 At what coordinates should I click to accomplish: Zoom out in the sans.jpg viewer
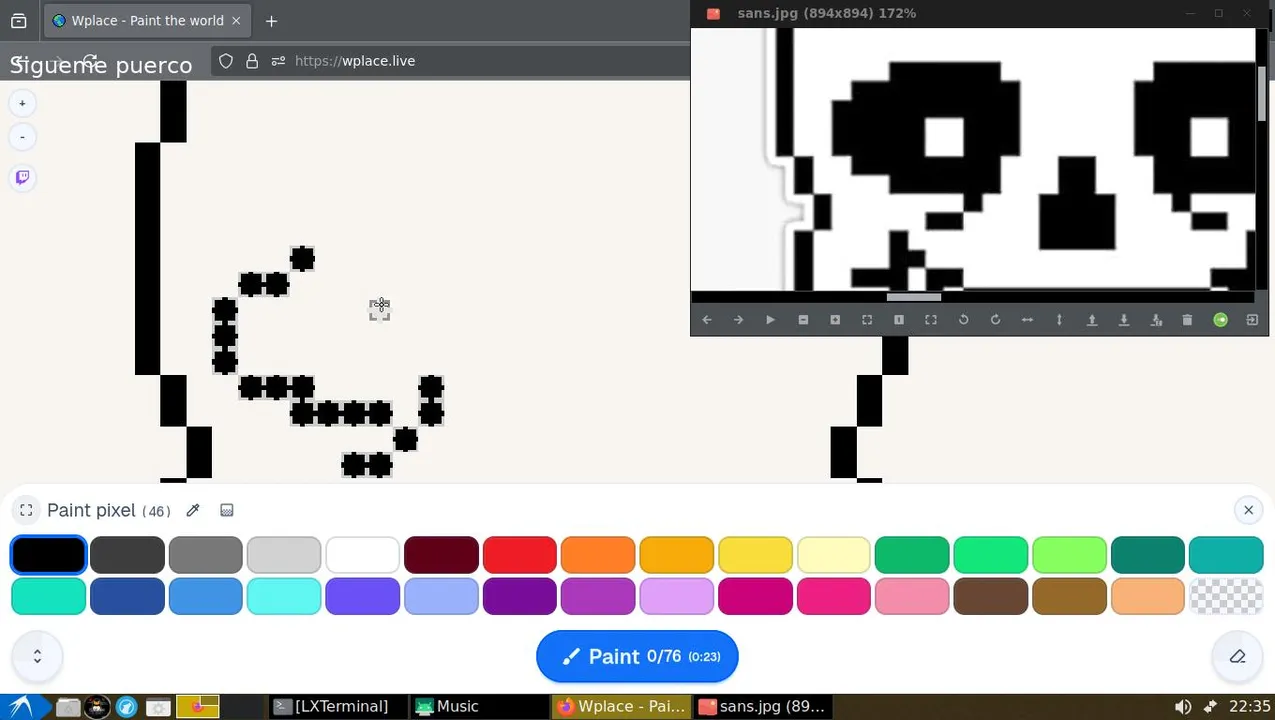pyautogui.click(x=803, y=320)
